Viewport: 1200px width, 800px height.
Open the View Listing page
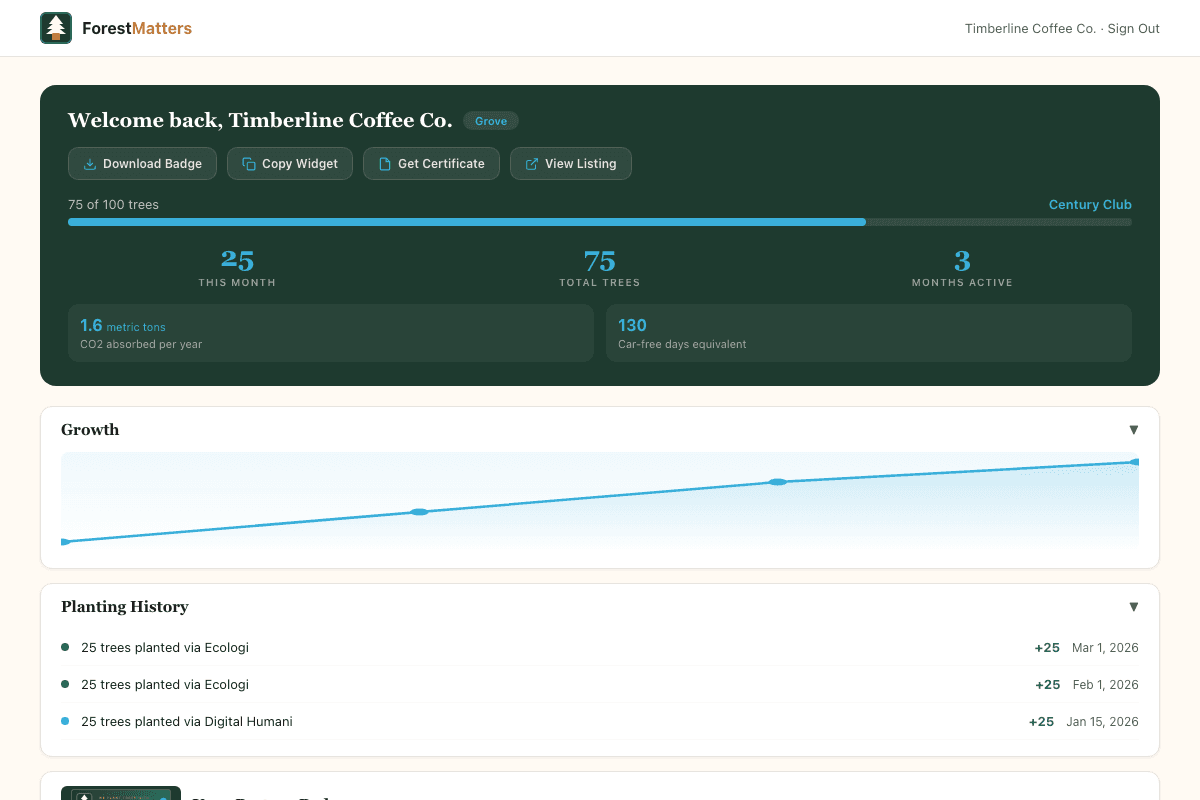570,163
